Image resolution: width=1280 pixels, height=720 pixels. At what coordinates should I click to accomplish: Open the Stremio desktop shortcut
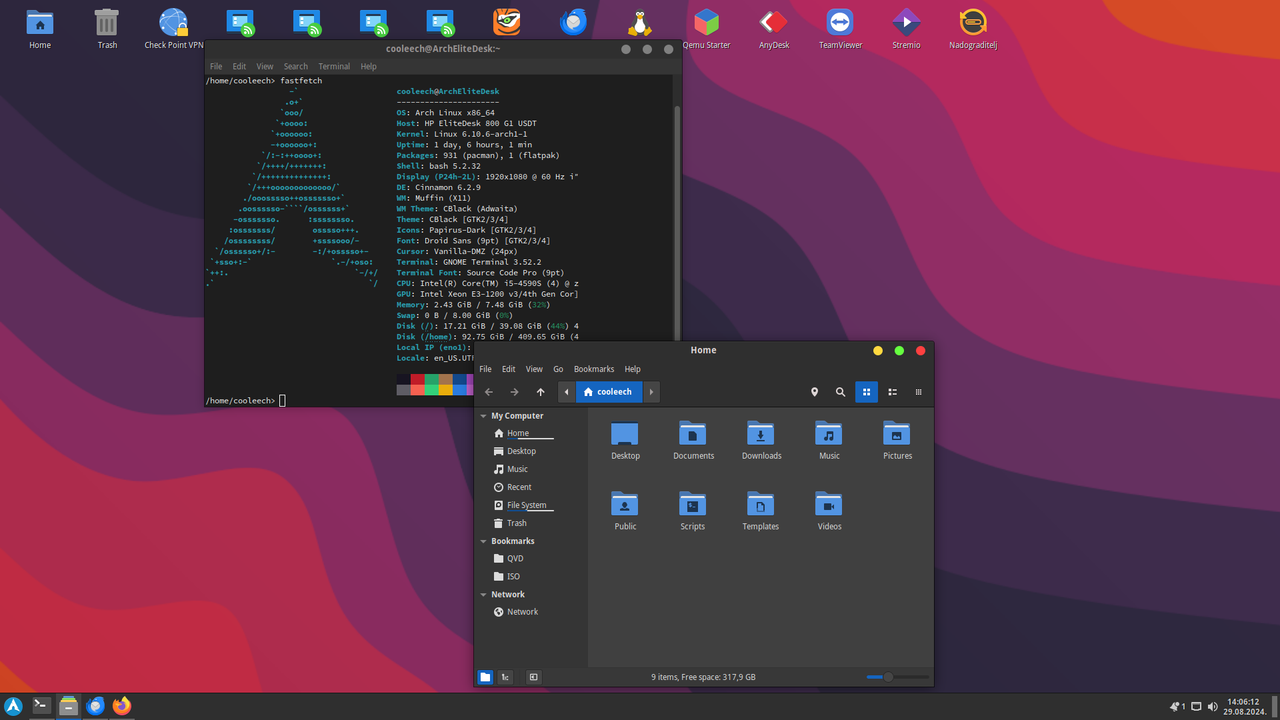[906, 29]
